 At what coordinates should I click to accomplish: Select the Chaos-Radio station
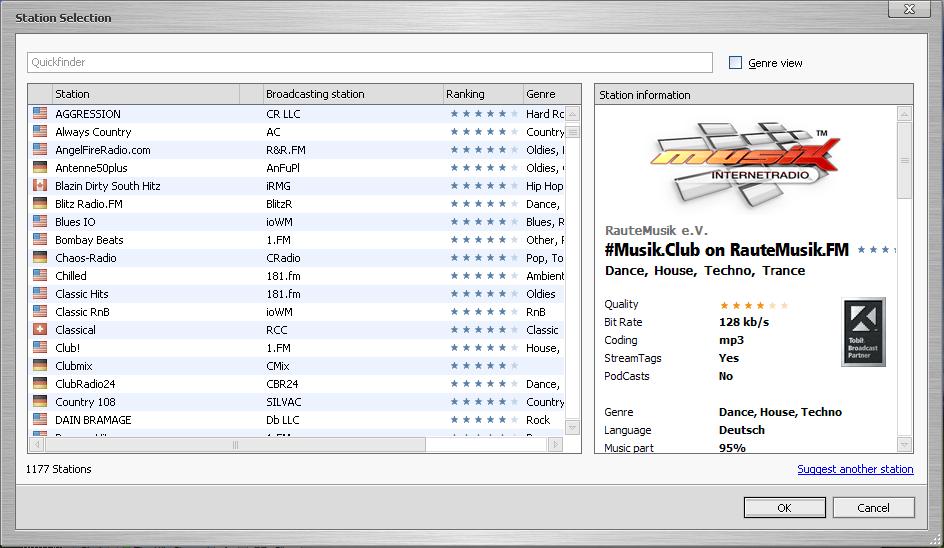[297, 258]
